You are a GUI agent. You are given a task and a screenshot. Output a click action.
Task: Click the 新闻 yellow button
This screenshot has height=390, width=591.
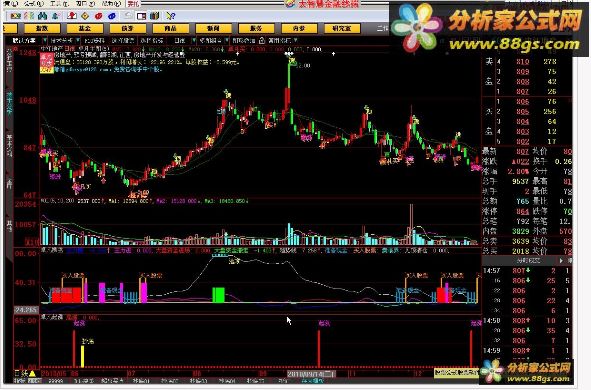point(213,28)
